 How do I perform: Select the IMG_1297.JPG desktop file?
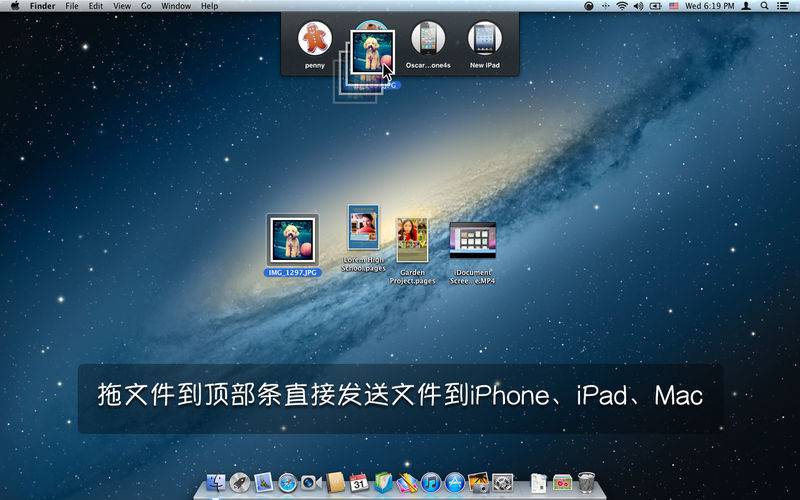[x=293, y=245]
